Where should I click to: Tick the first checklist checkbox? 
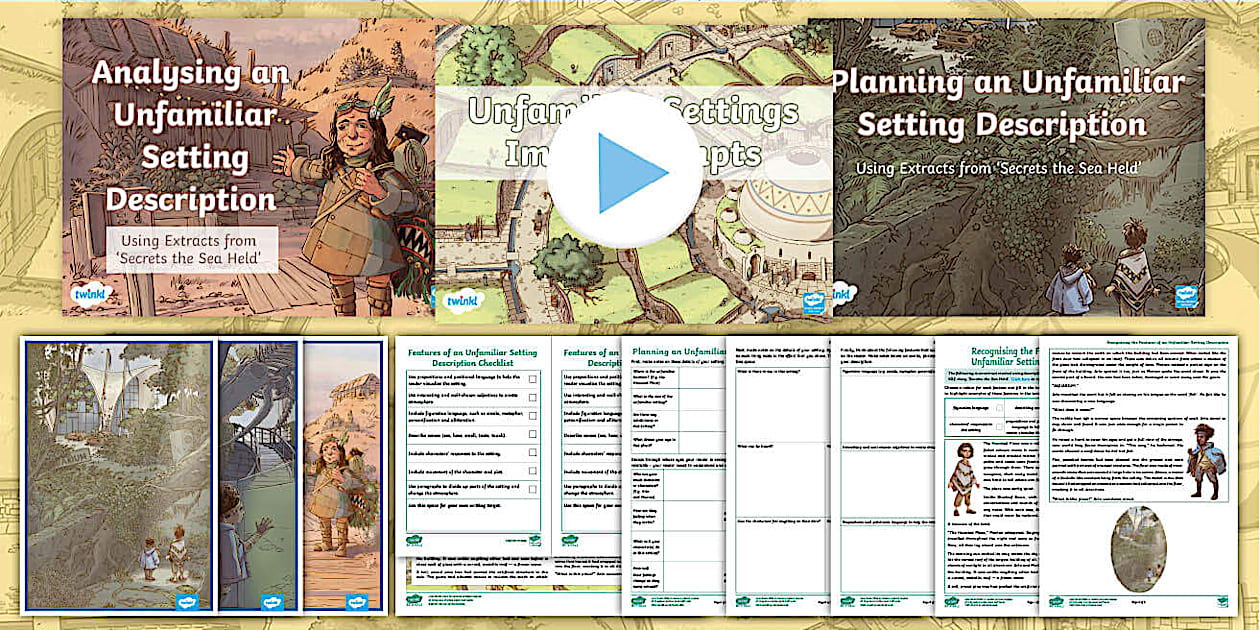(532, 379)
